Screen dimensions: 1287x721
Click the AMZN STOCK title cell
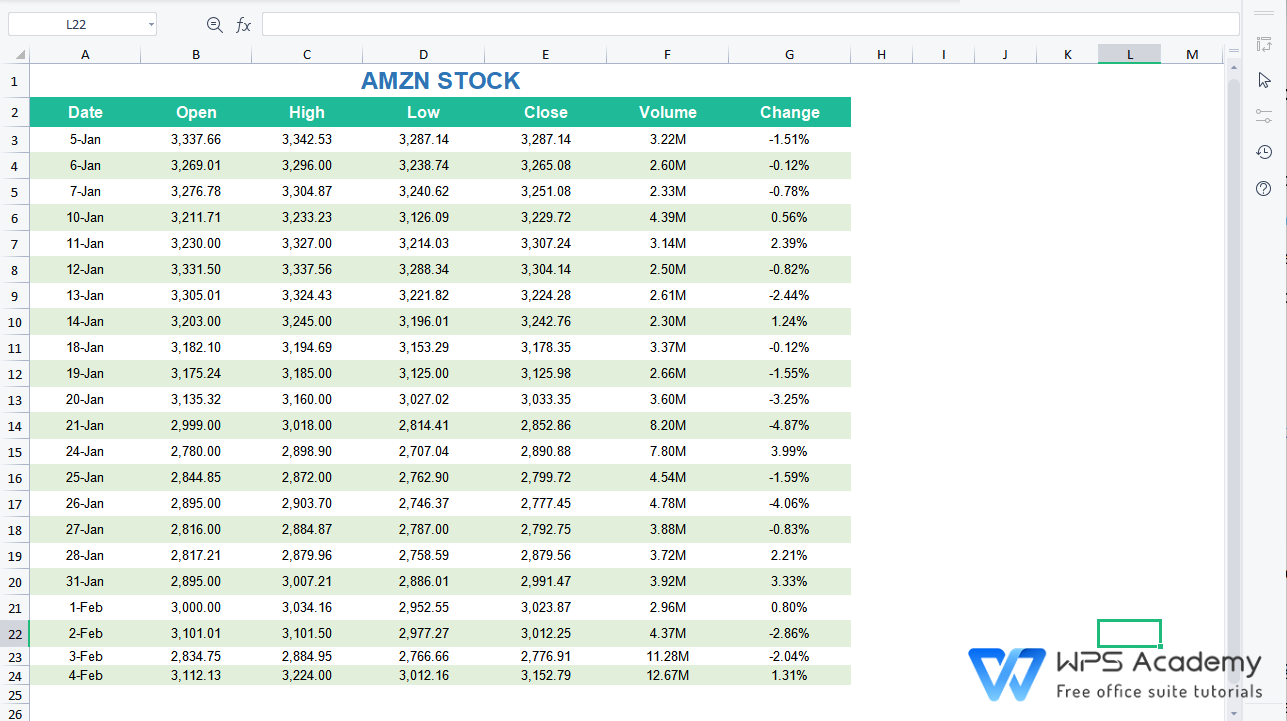(440, 81)
